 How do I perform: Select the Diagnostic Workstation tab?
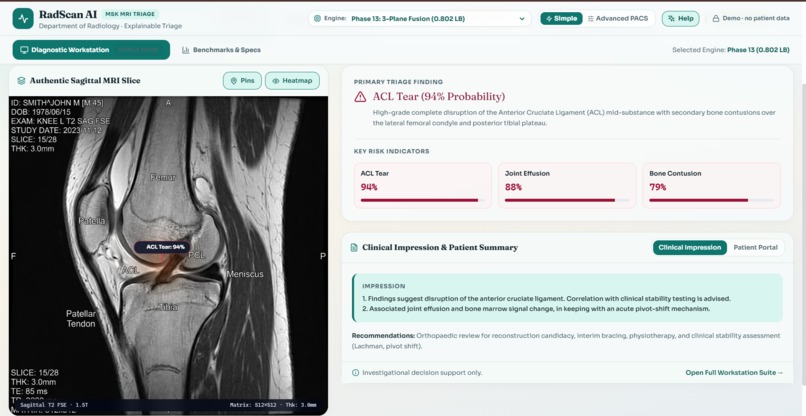coord(91,50)
